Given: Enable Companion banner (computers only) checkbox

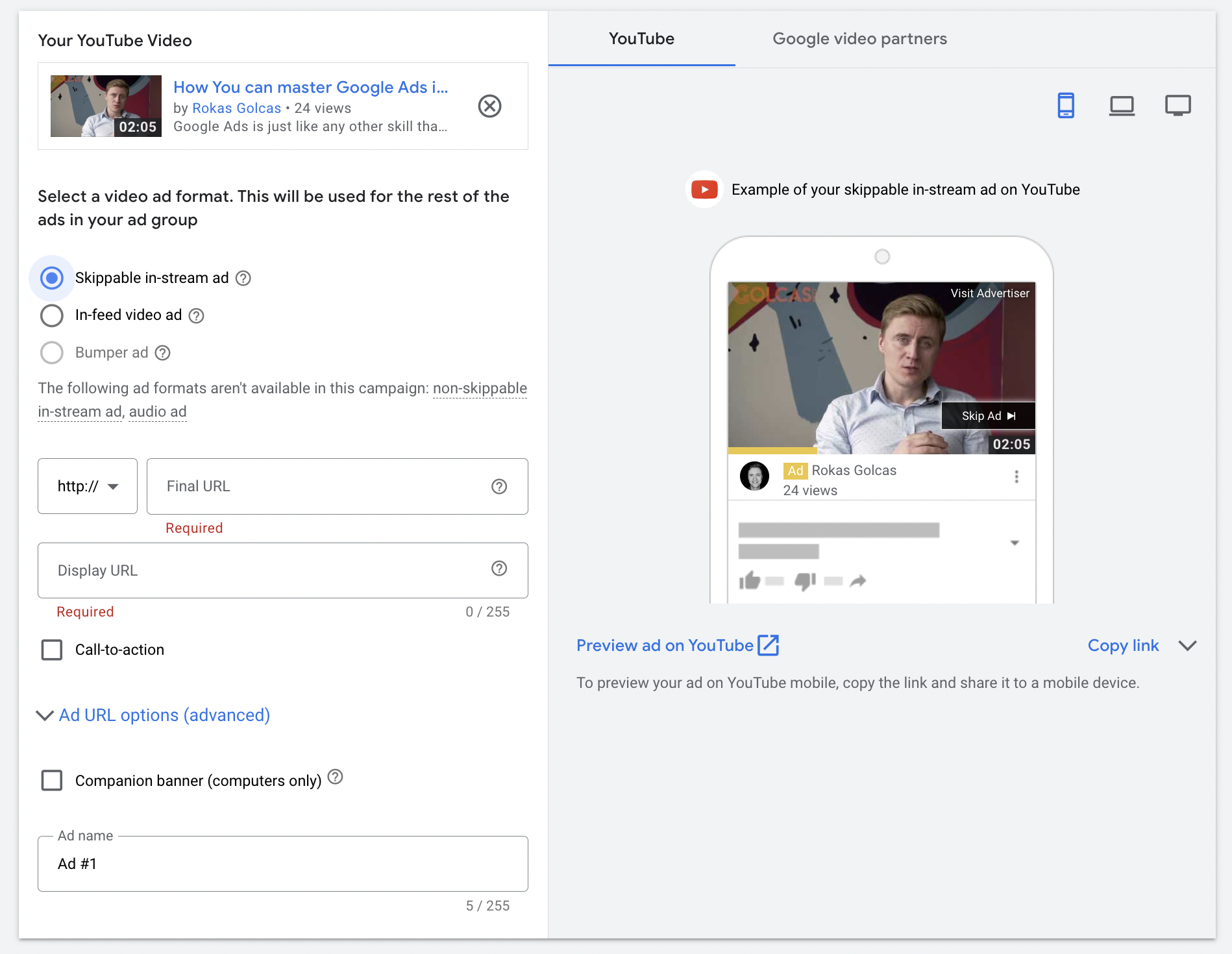Looking at the screenshot, I should point(52,780).
